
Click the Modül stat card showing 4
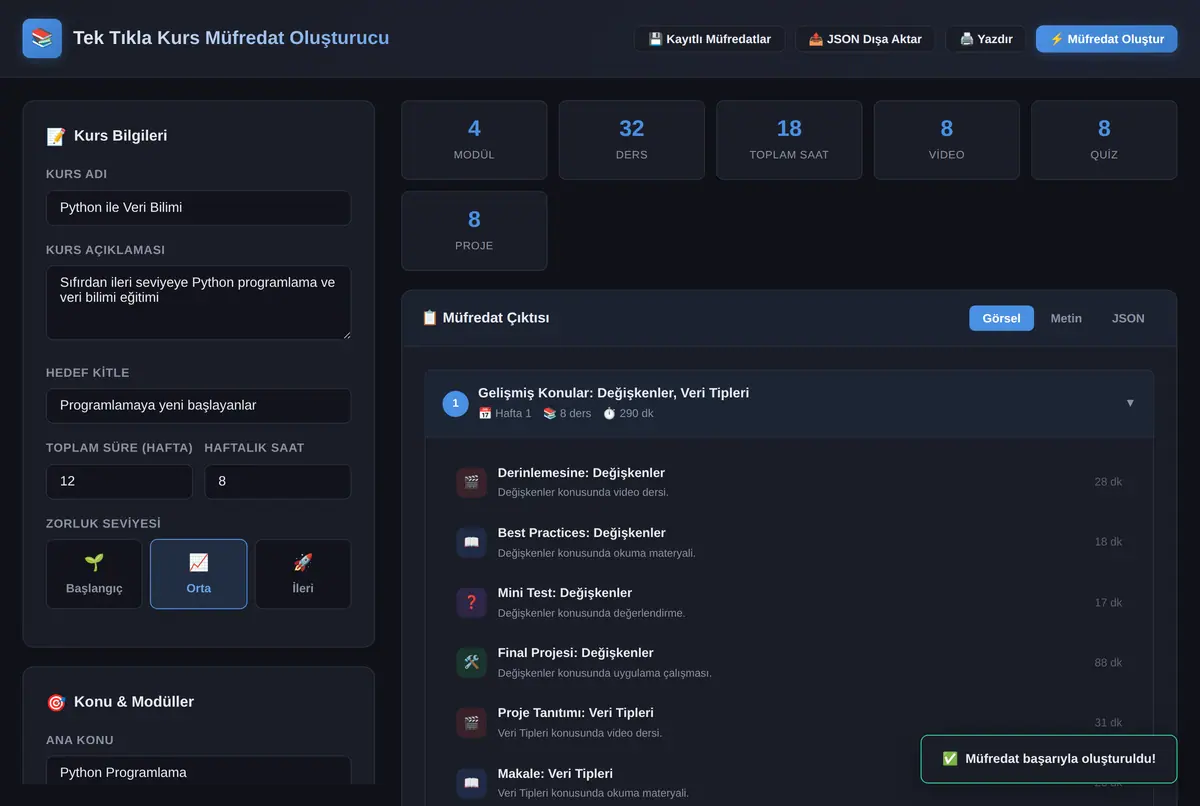tap(474, 140)
